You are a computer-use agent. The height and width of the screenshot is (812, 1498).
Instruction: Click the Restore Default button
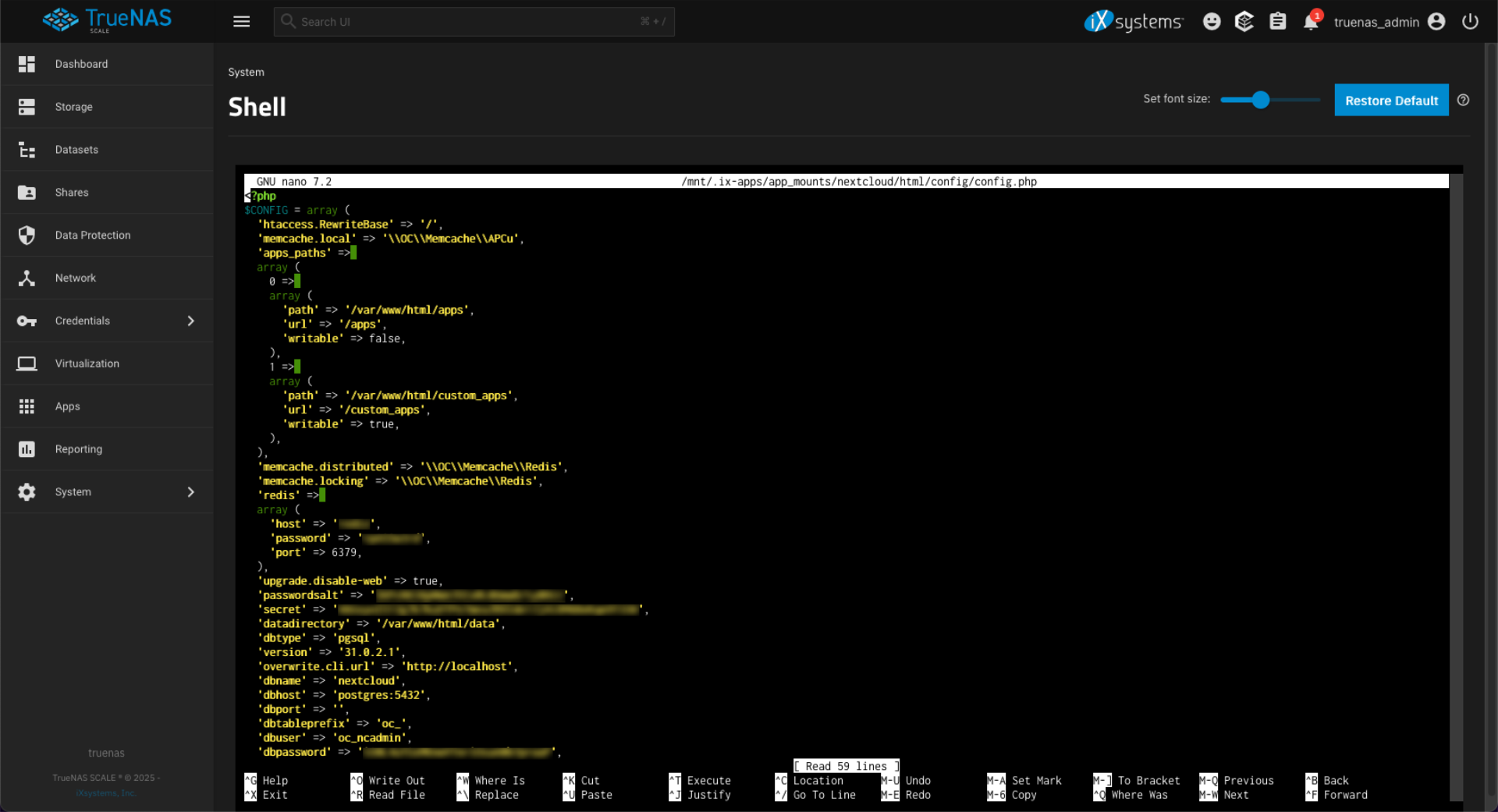point(1391,100)
